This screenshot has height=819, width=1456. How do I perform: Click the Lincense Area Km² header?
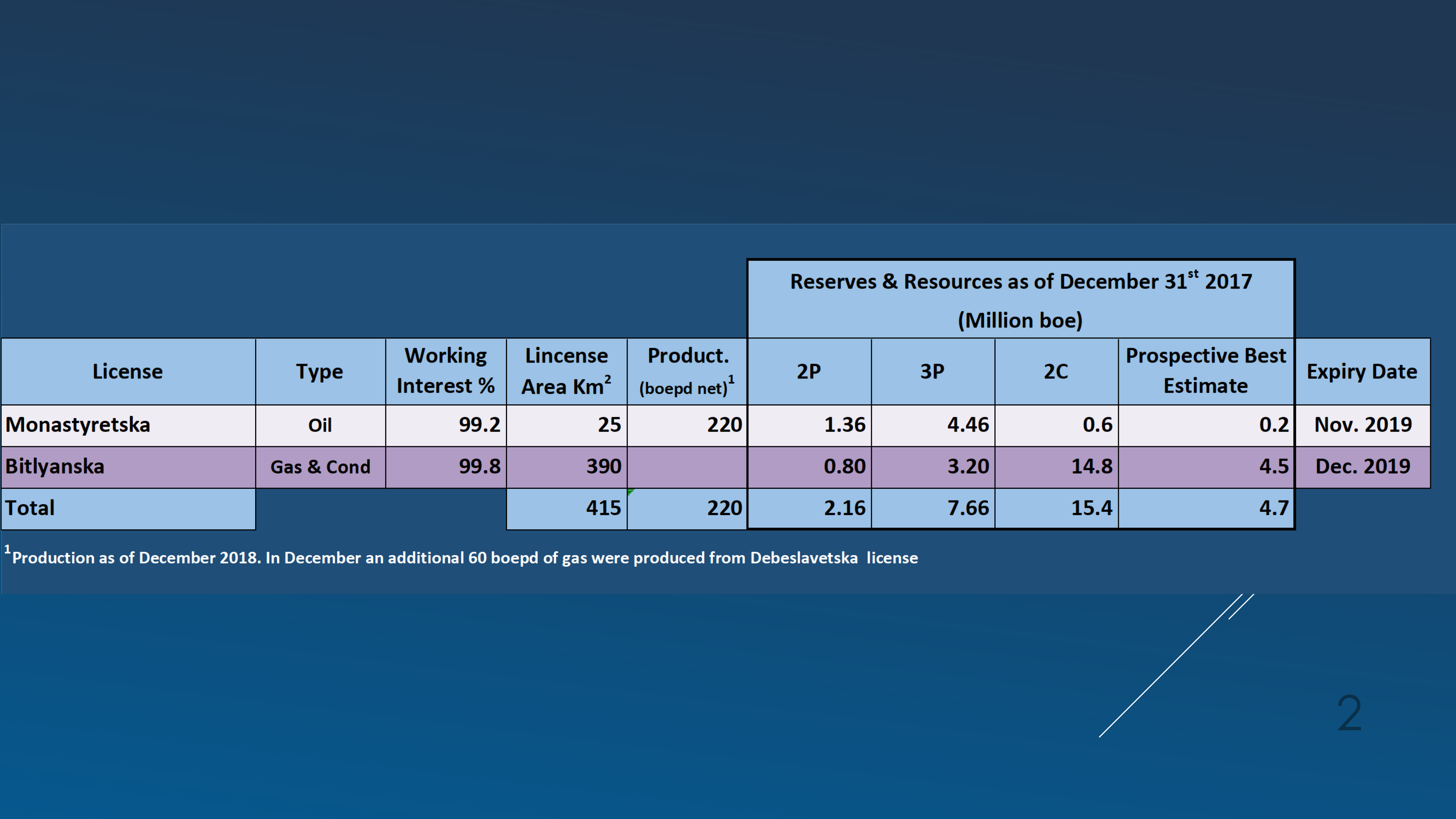click(x=566, y=371)
